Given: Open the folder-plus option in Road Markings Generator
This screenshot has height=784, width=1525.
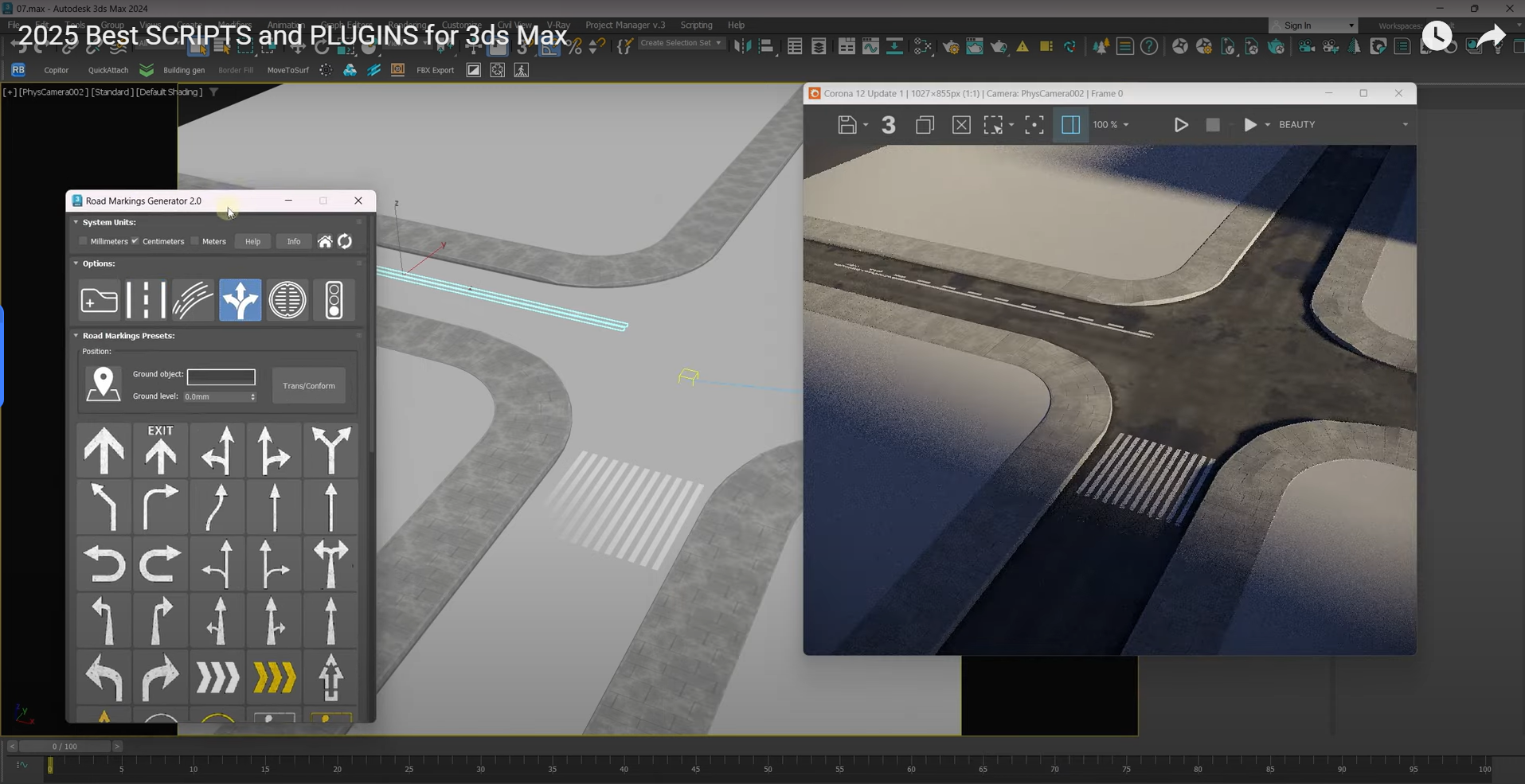Looking at the screenshot, I should point(99,300).
